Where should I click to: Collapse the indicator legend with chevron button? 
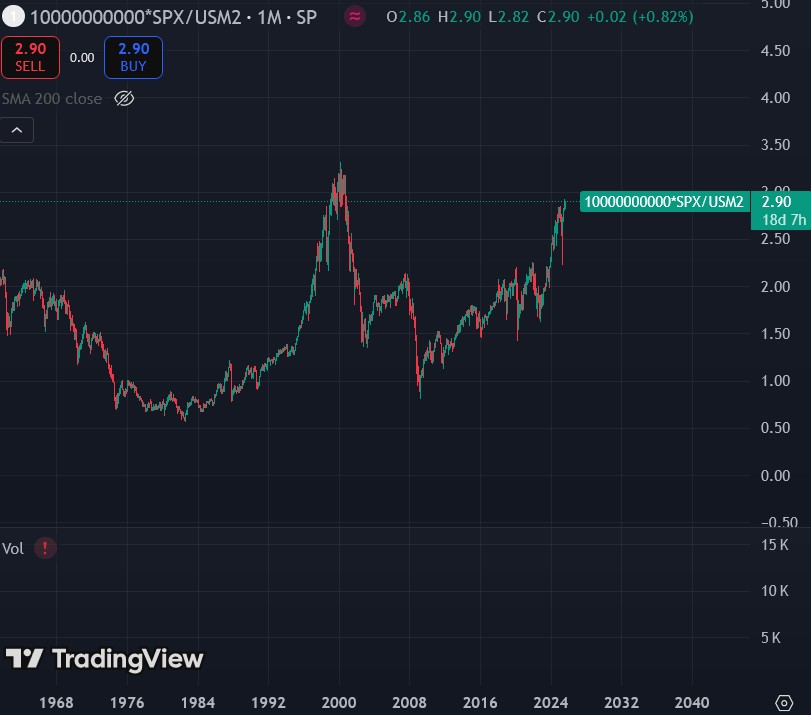(x=17, y=130)
